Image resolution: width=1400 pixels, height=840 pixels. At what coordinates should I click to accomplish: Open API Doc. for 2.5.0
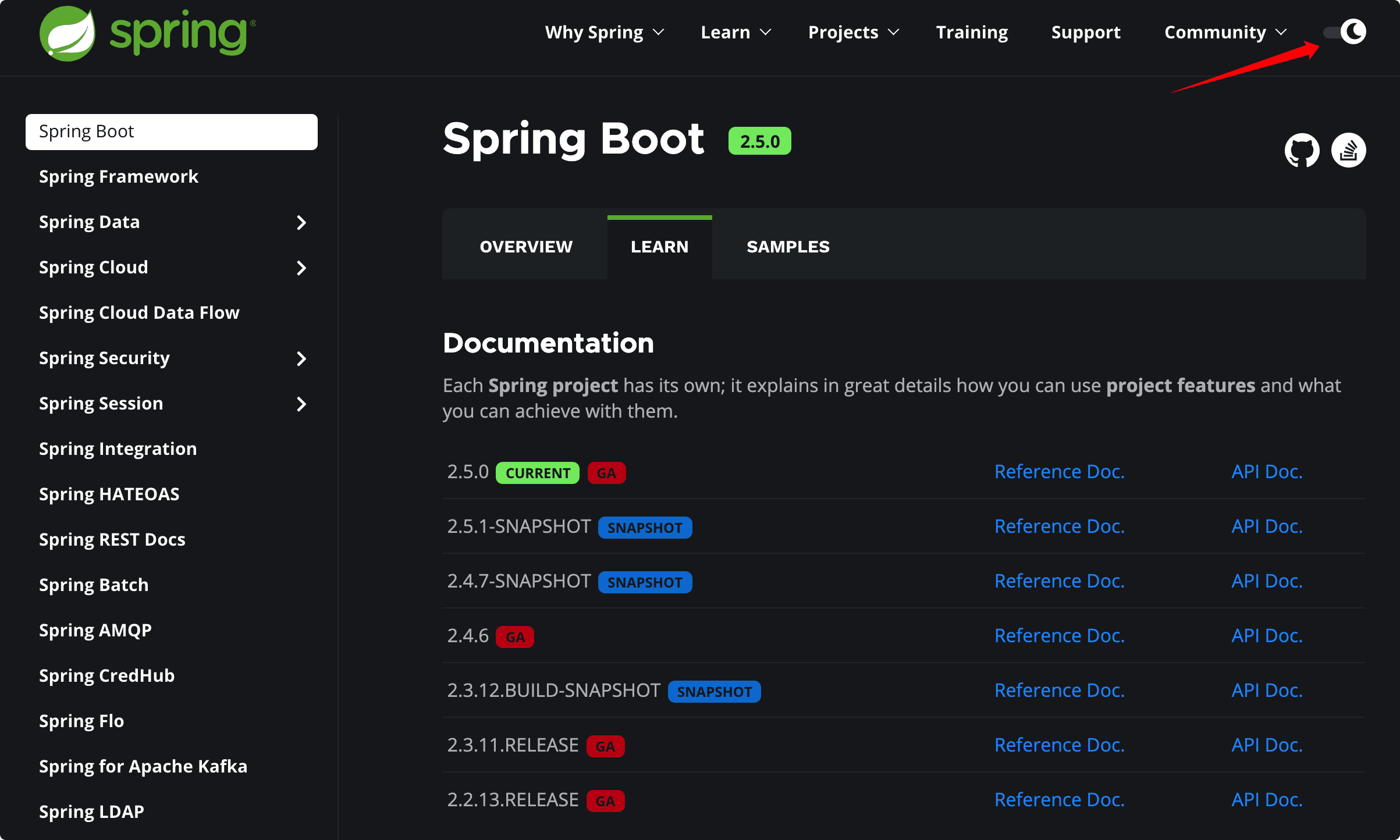[x=1267, y=471]
